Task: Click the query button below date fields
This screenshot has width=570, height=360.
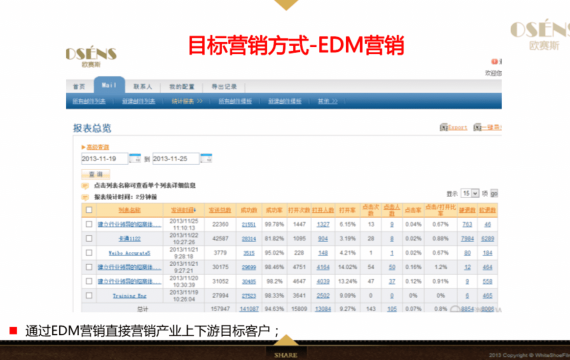Action: point(96,175)
